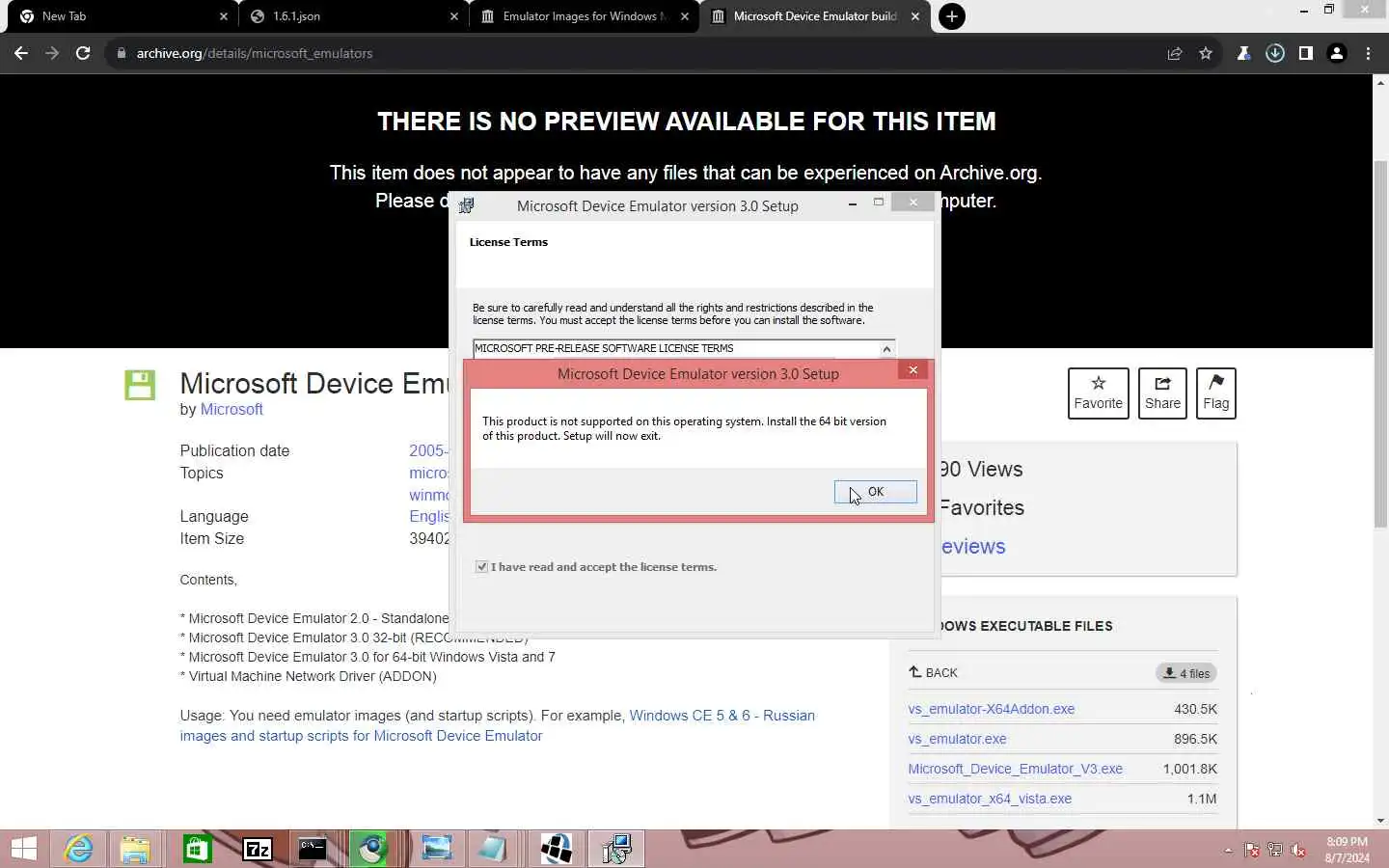Open a new browser tab with plus

(x=952, y=16)
